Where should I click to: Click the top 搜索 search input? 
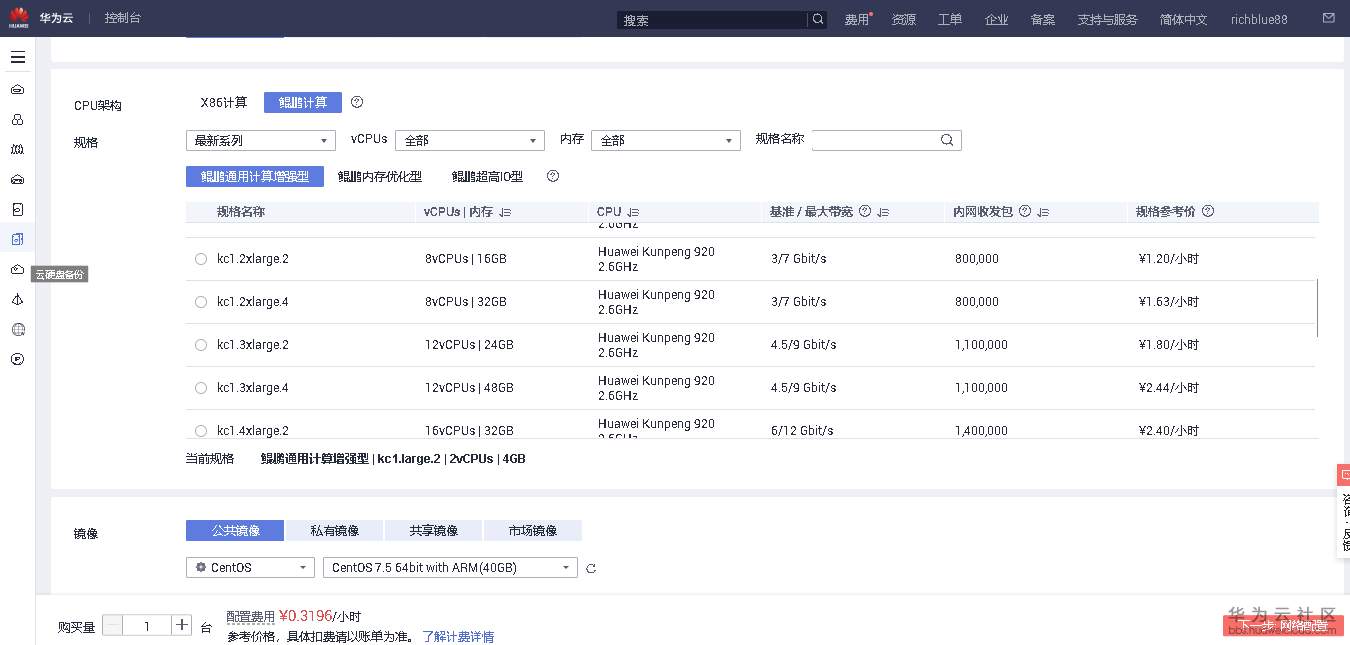pos(712,19)
